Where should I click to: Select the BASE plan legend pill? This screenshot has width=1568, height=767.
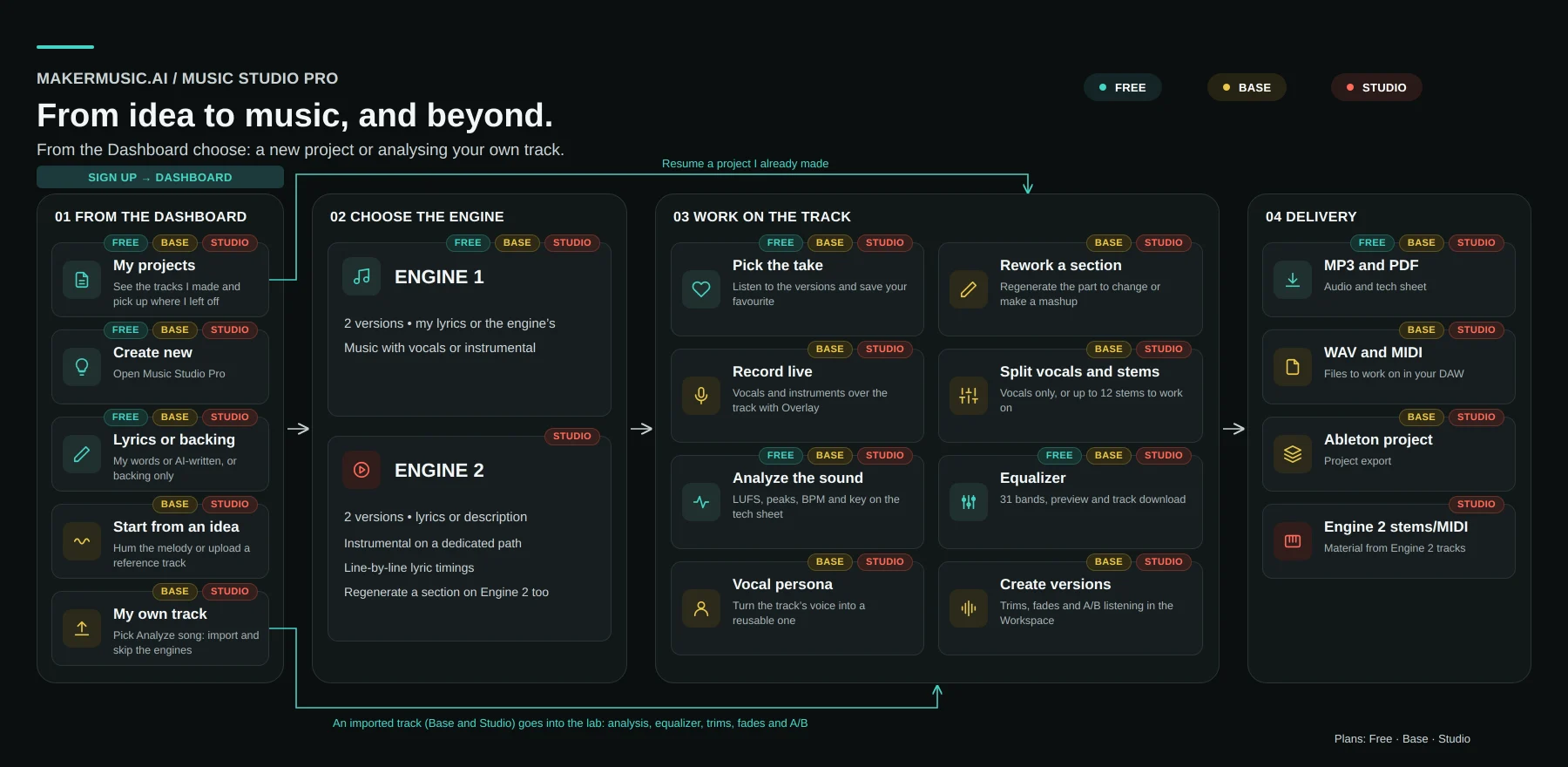[x=1247, y=87]
